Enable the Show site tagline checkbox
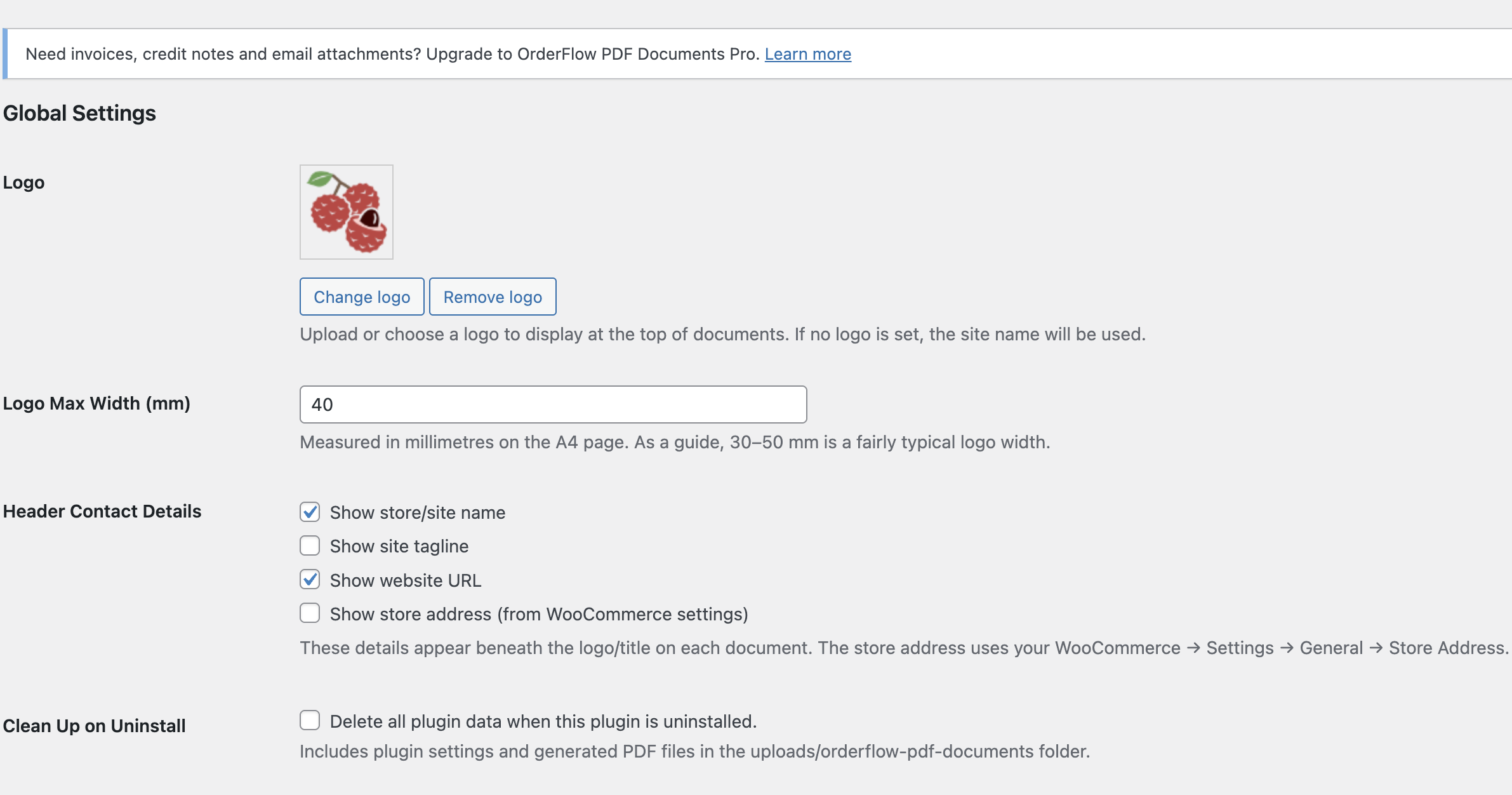The height and width of the screenshot is (795, 1512). (x=310, y=545)
